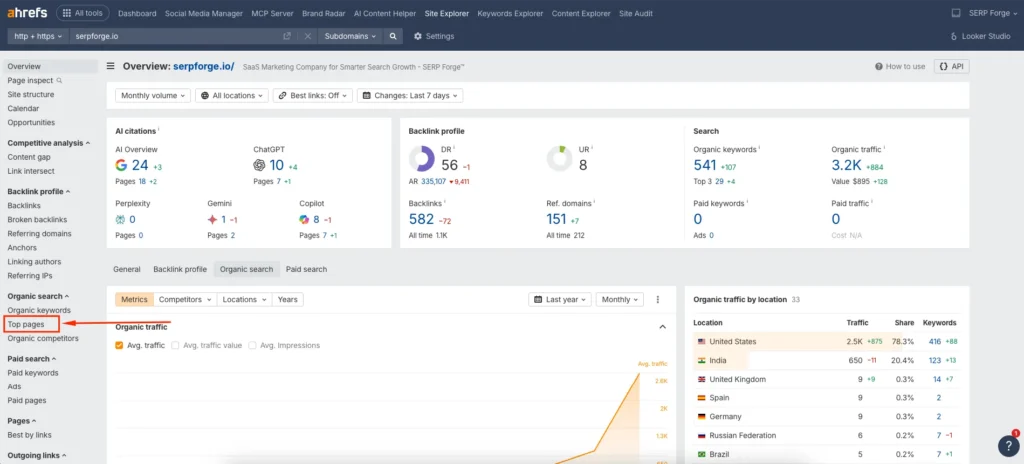Open the chart's three-dot options menu

[x=658, y=299]
